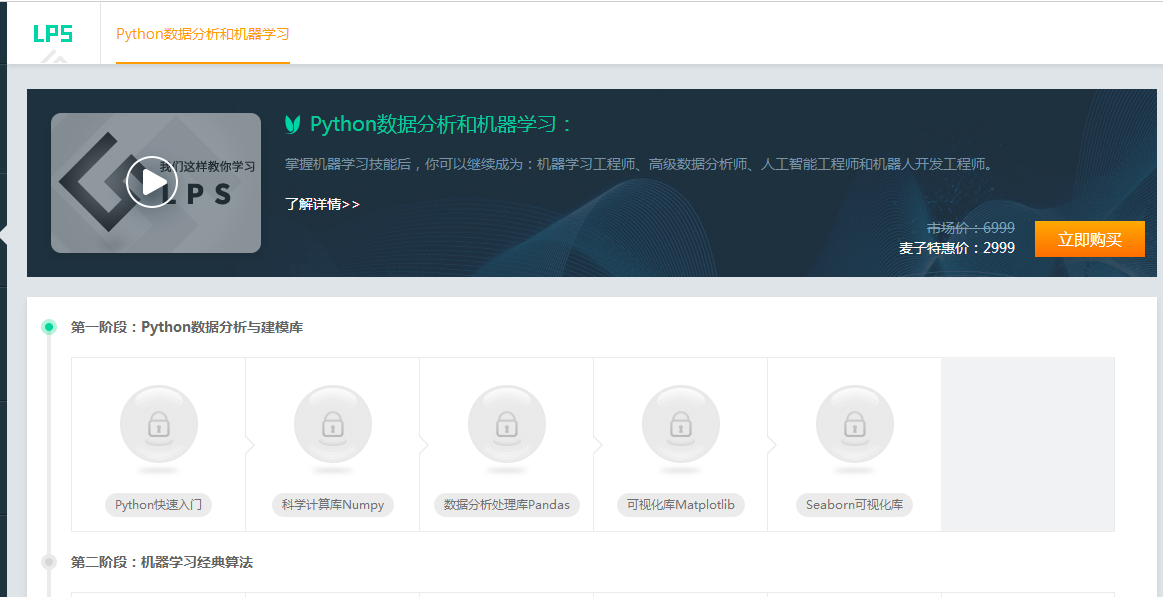Click the 可视化库Matplotlib lock icon
Viewport: 1163px width, 597px height.
click(x=680, y=425)
